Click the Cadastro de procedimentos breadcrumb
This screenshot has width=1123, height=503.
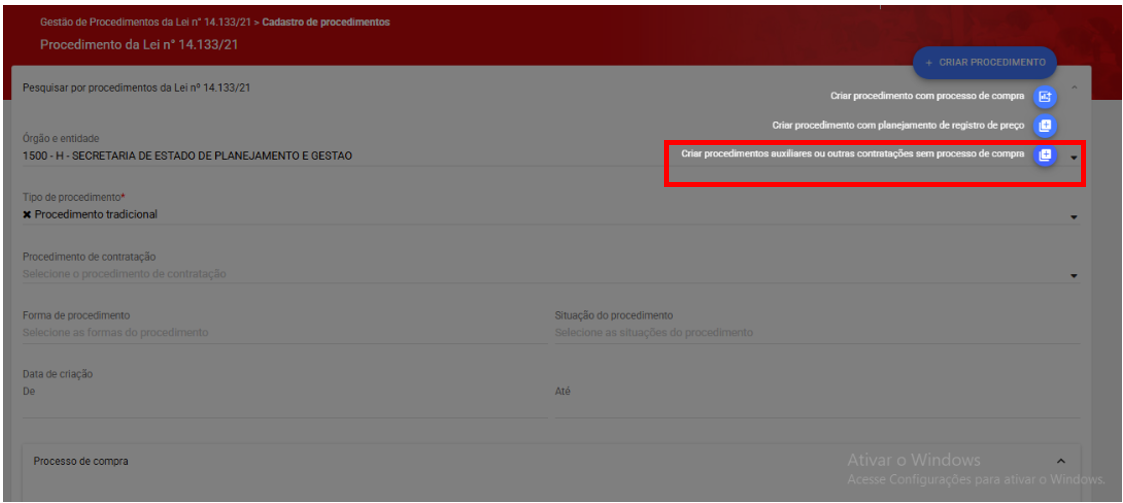coord(326,22)
